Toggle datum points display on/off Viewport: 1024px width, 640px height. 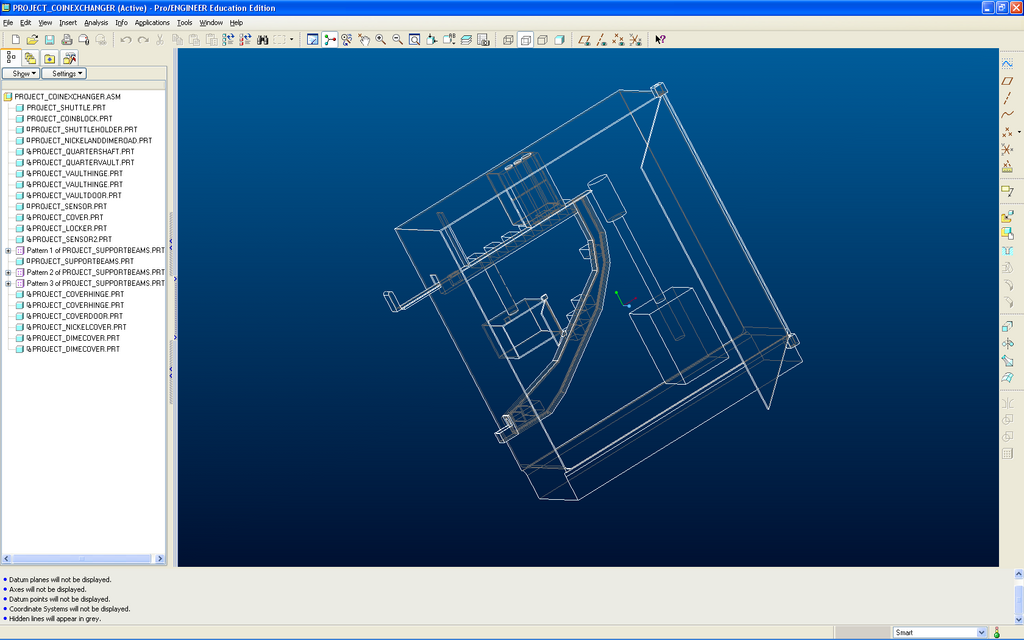618,40
